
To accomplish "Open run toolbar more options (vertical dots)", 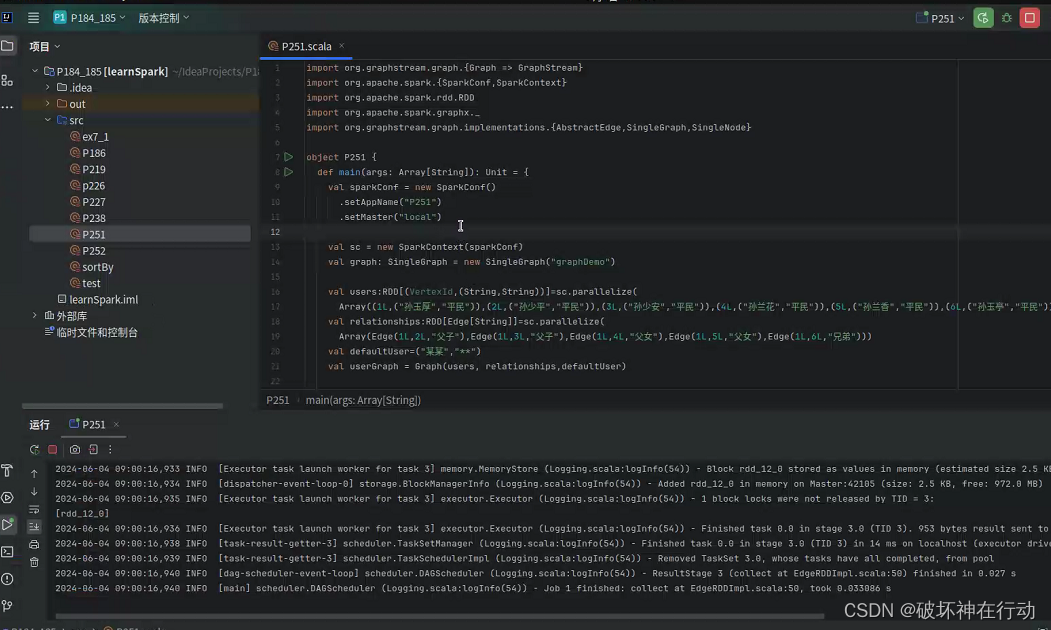I will pyautogui.click(x=110, y=450).
